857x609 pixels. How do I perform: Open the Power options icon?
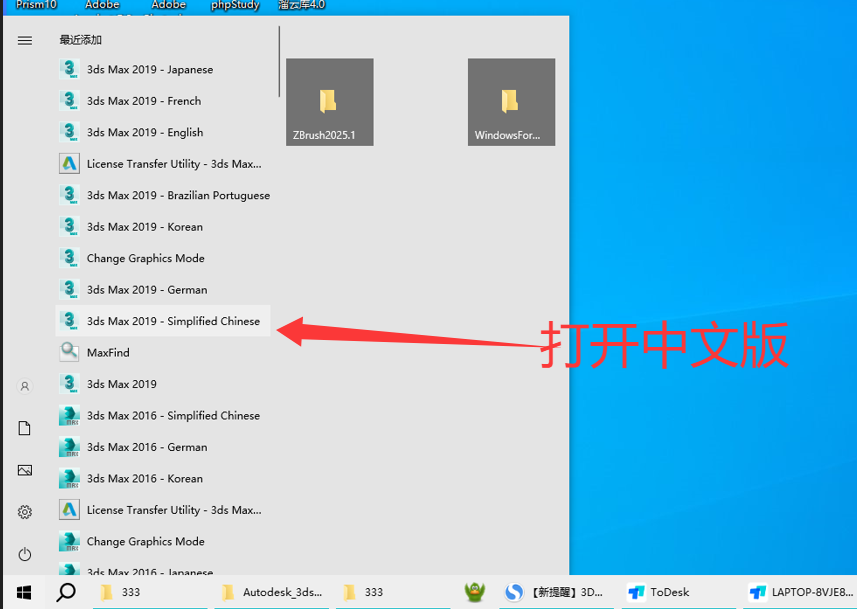pos(25,554)
